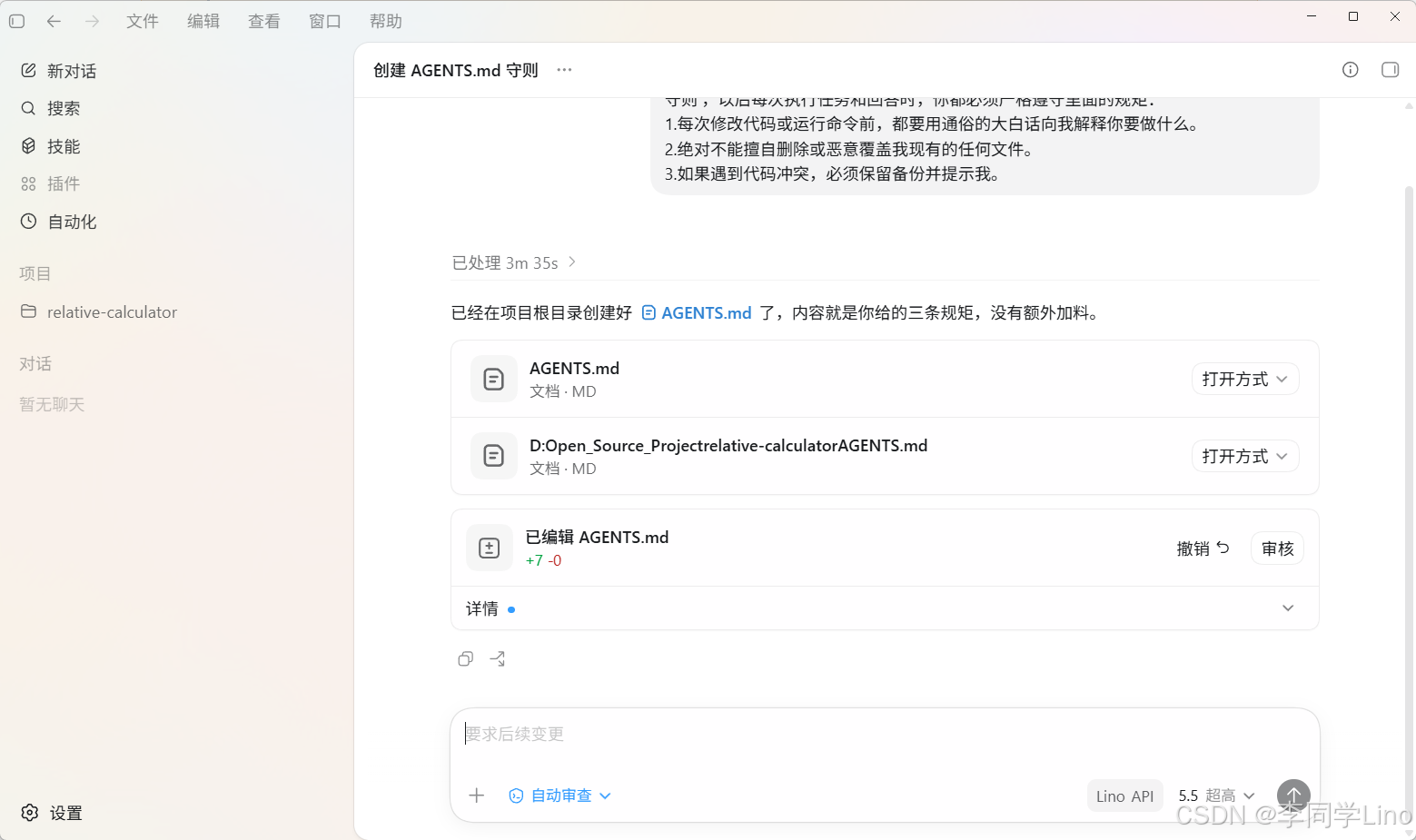Screen dimensions: 1416x840
Task: Click the 暂无聊天 placeholder text
Action: (52, 404)
